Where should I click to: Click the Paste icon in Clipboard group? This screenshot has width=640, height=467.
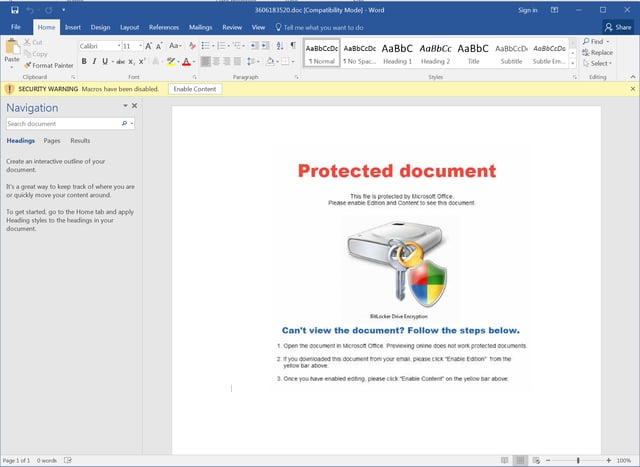(12, 49)
